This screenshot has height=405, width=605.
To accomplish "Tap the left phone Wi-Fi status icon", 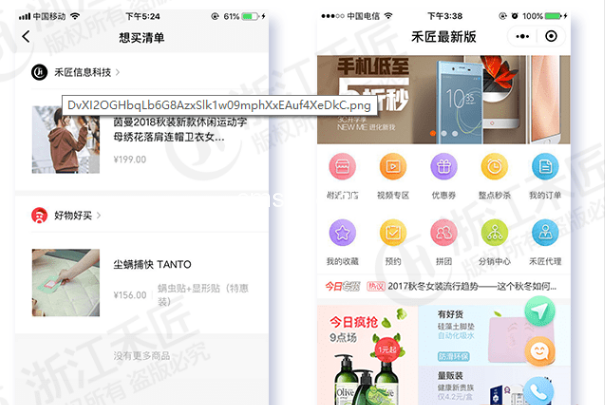I will click(x=75, y=16).
